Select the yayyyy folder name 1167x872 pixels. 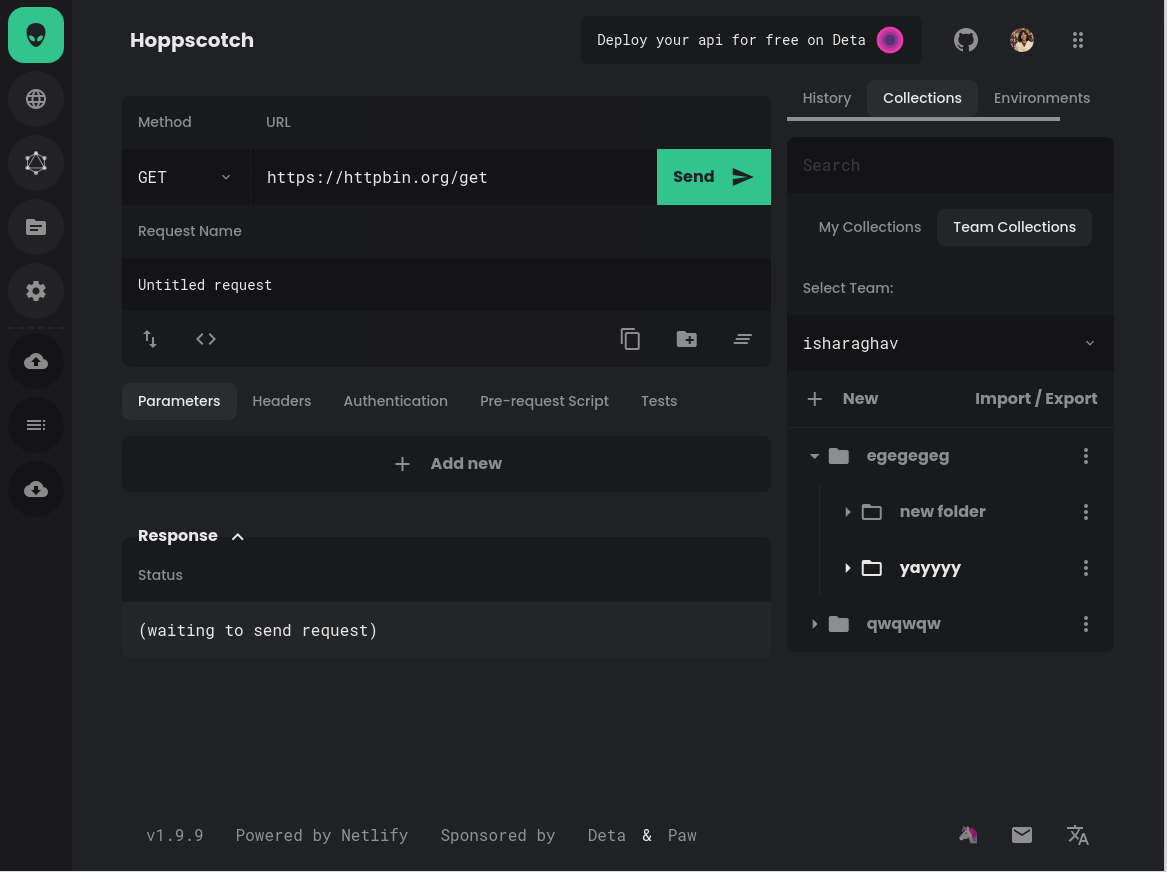[930, 568]
